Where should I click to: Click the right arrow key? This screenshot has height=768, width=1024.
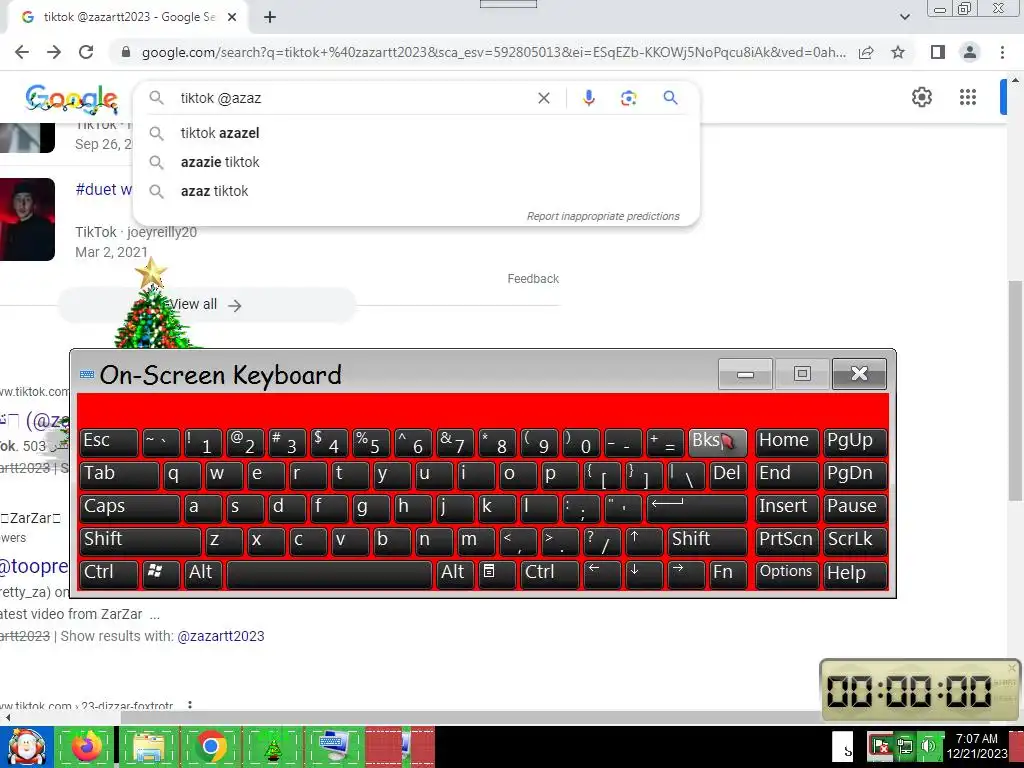point(686,574)
